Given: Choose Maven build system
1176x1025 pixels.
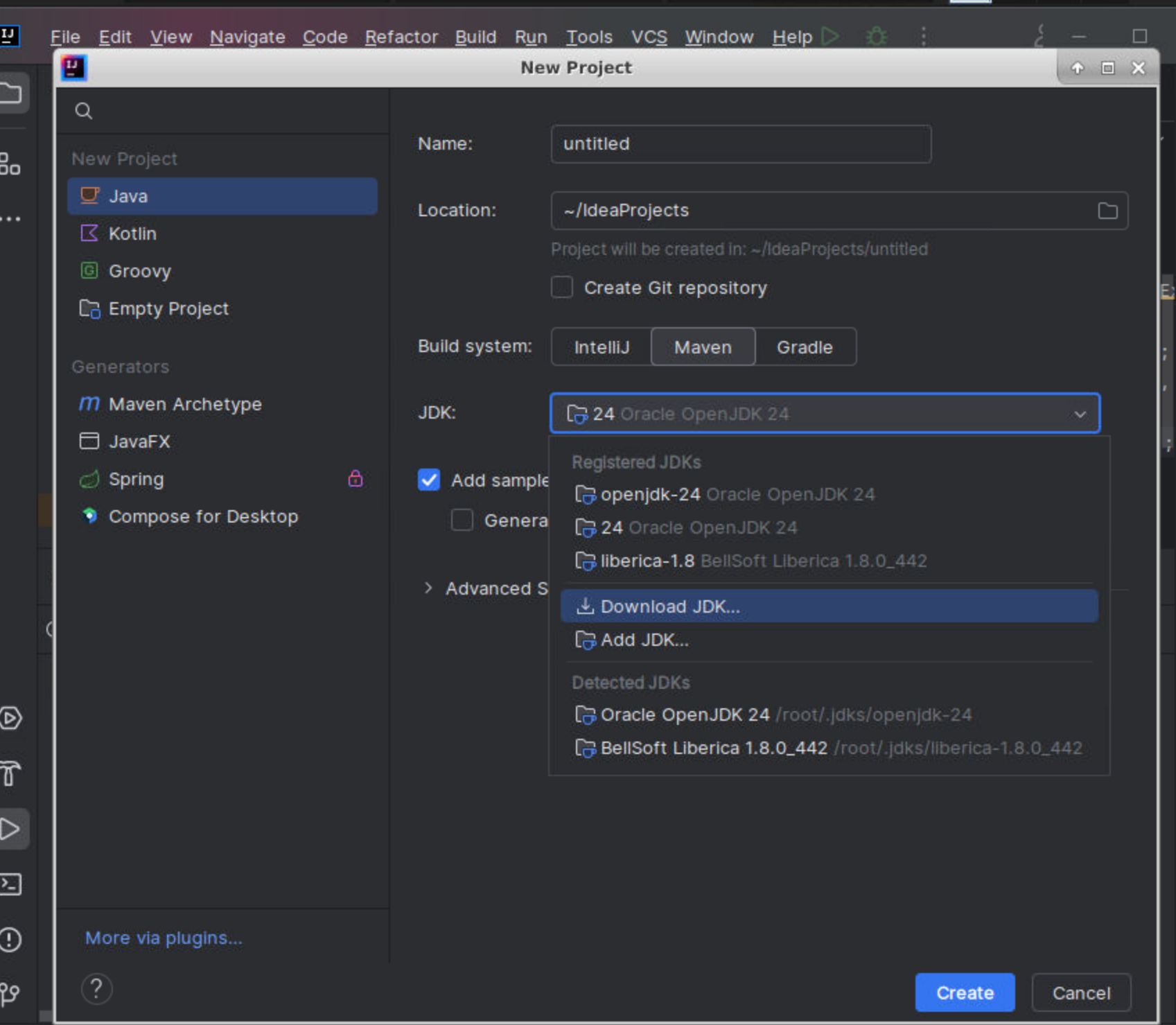Looking at the screenshot, I should [x=703, y=347].
